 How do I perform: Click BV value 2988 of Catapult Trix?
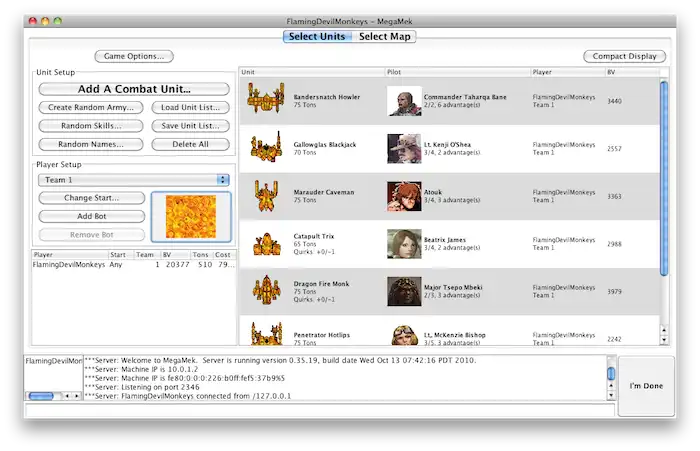614,244
